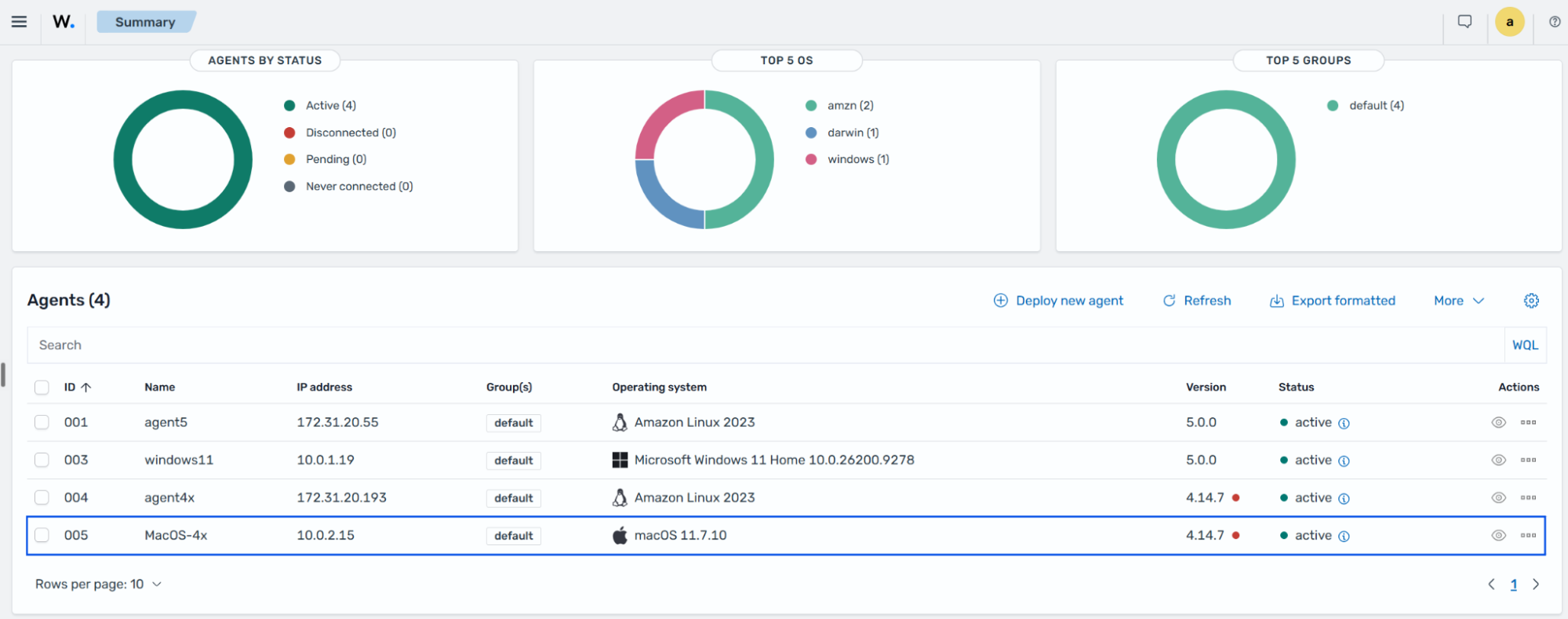This screenshot has height=619, width=1568.
Task: Click the agents Search field
Action: coord(766,345)
